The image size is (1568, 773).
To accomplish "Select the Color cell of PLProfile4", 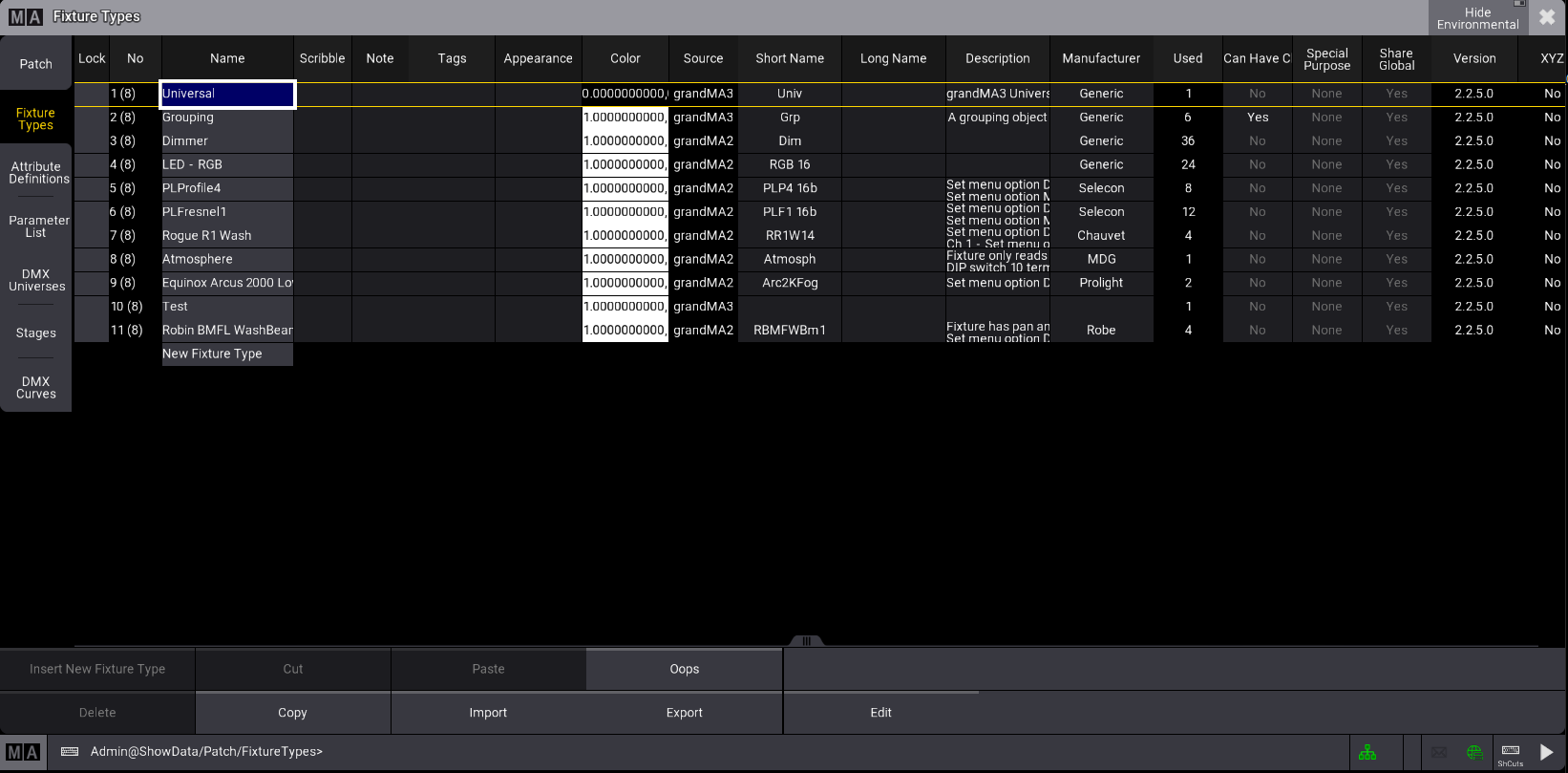I will tap(625, 188).
